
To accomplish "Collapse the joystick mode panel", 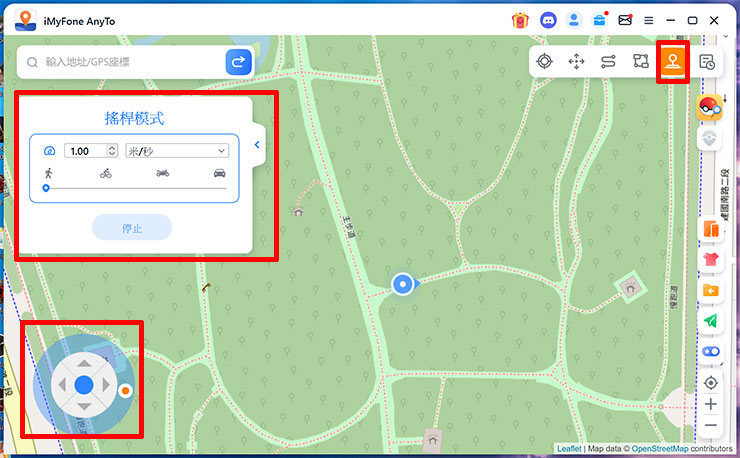I will [x=257, y=145].
